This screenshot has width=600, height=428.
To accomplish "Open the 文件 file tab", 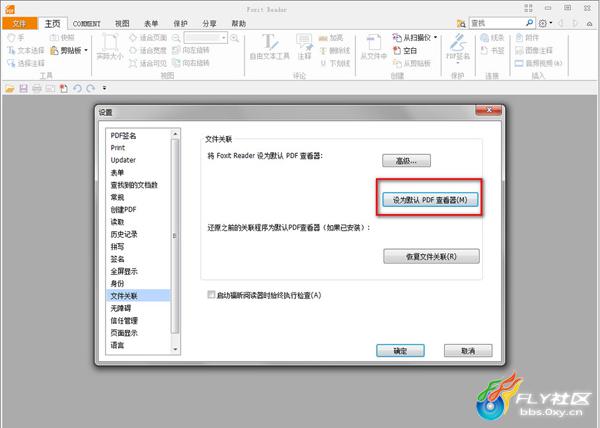I will 20,23.
